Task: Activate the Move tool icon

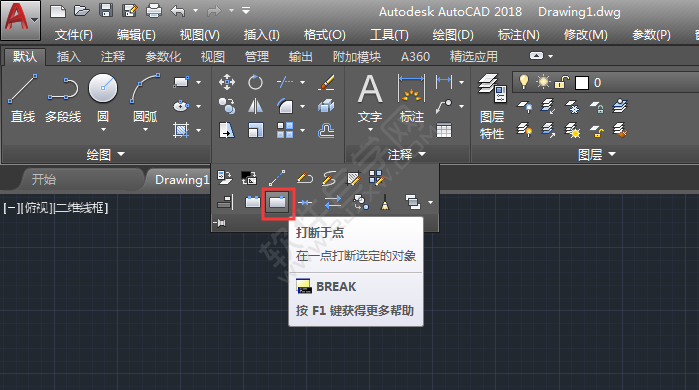Action: pyautogui.click(x=227, y=82)
